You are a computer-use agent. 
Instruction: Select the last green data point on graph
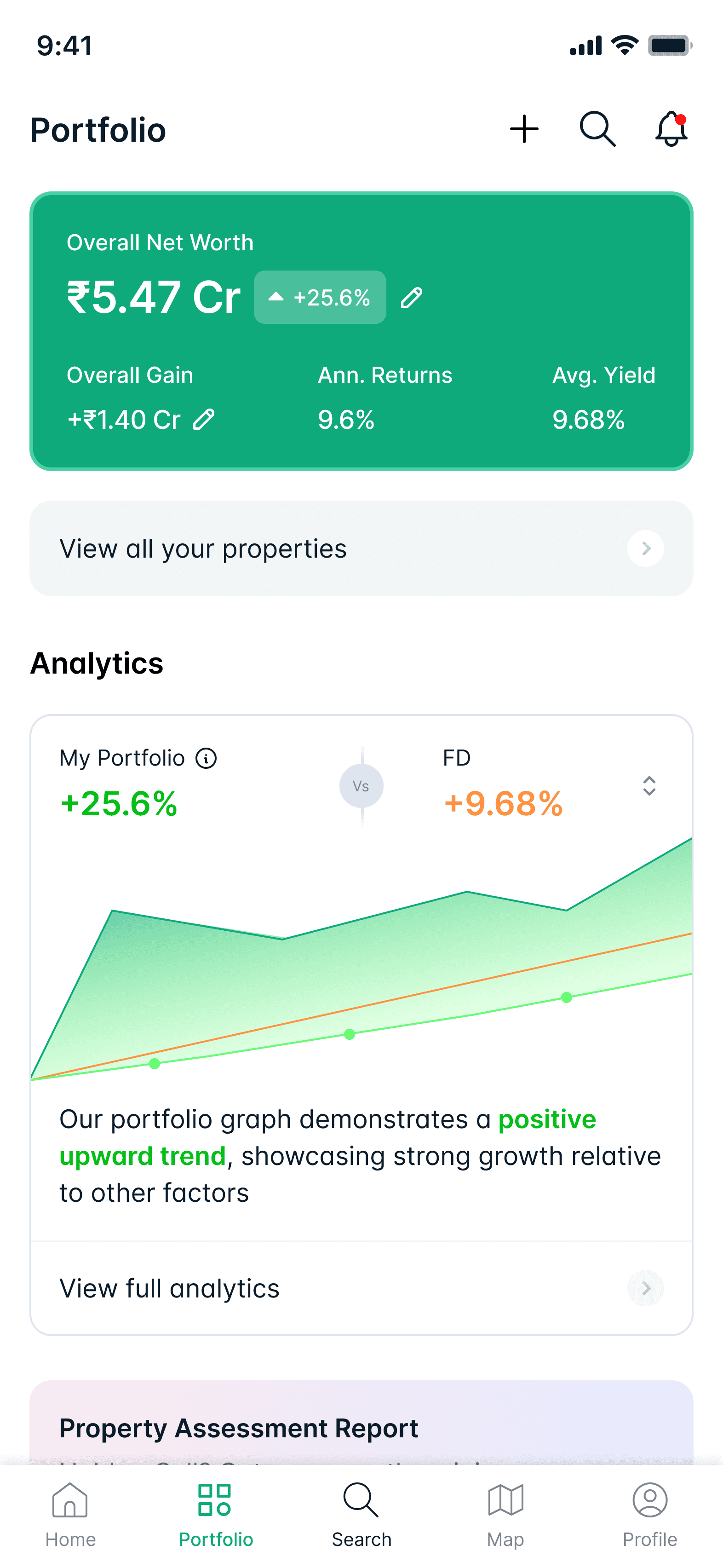pyautogui.click(x=567, y=997)
